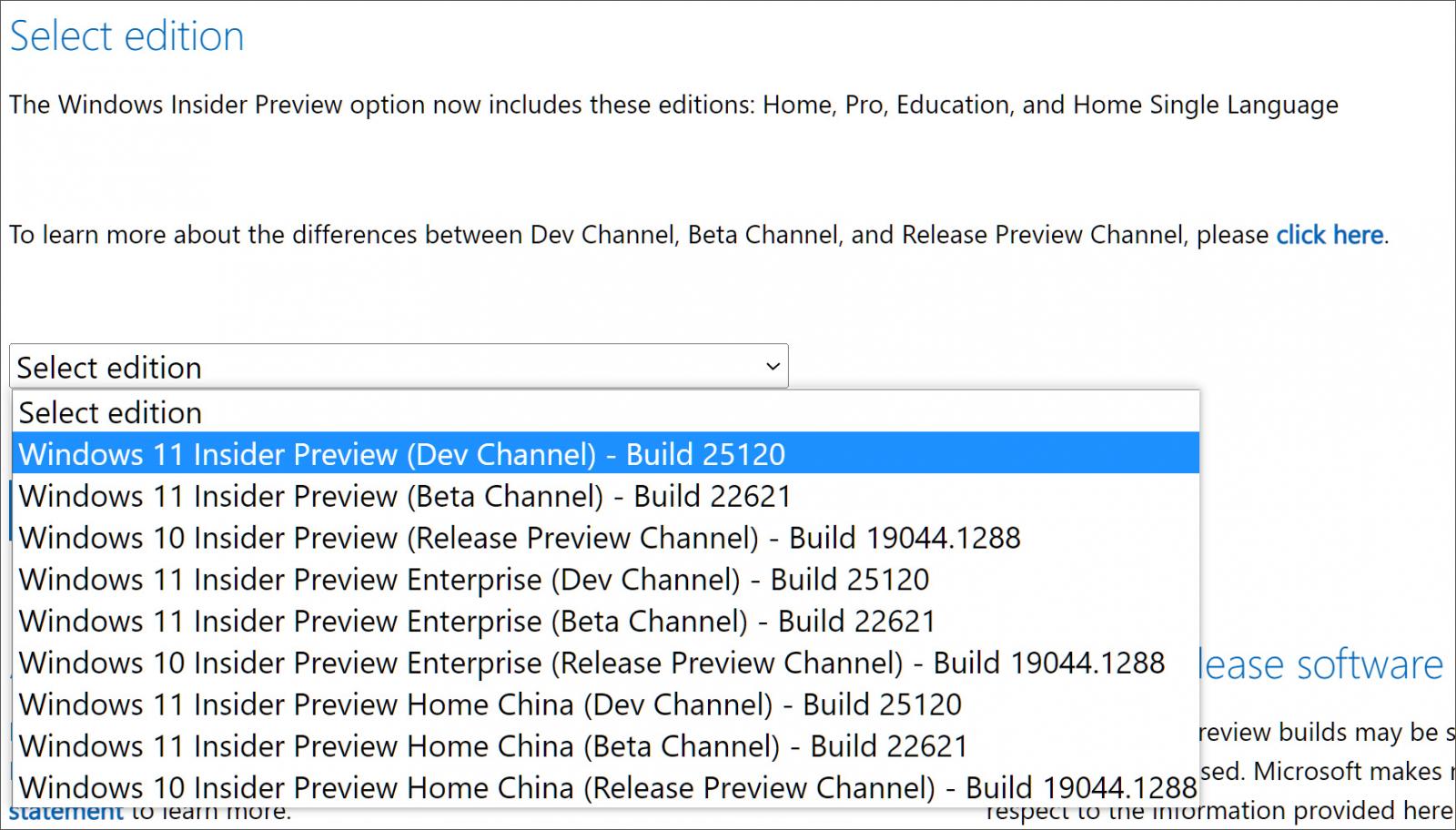Select Windows 10 Insider Preview Home China (Release Preview)
1456x830 pixels.
tap(606, 787)
